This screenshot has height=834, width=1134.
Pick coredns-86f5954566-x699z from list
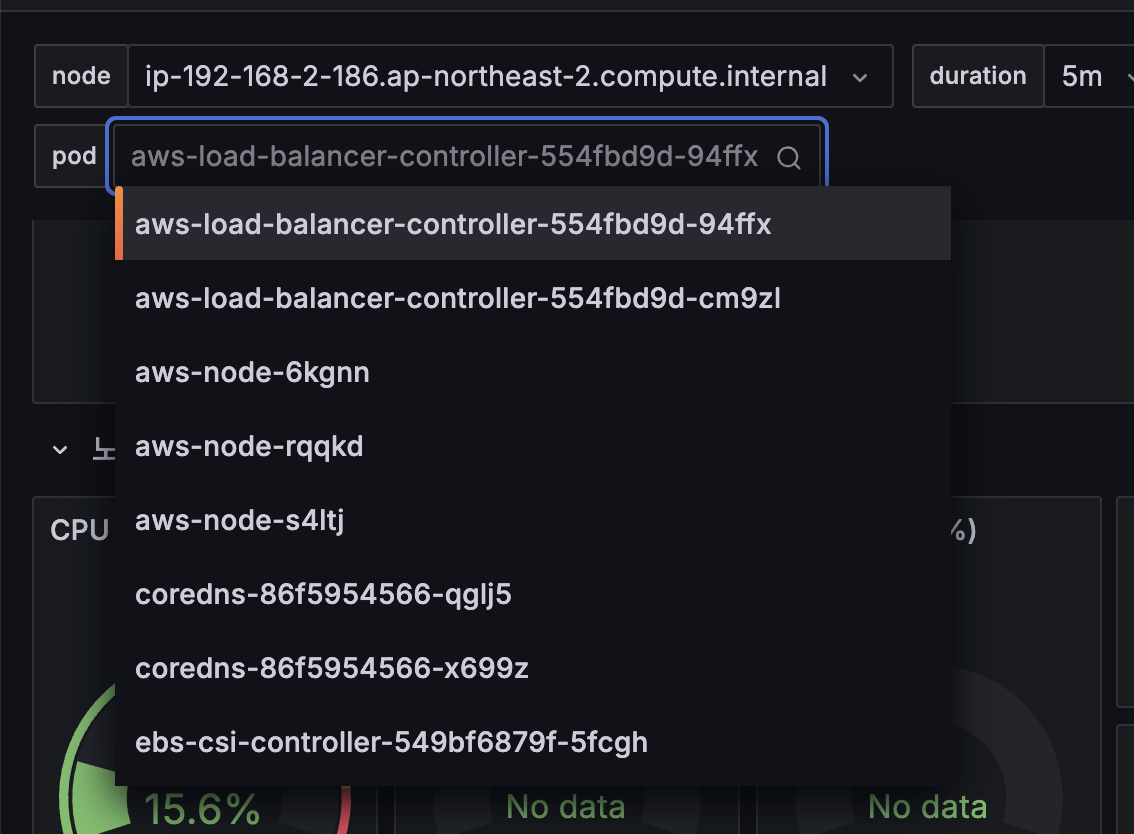tap(532, 668)
